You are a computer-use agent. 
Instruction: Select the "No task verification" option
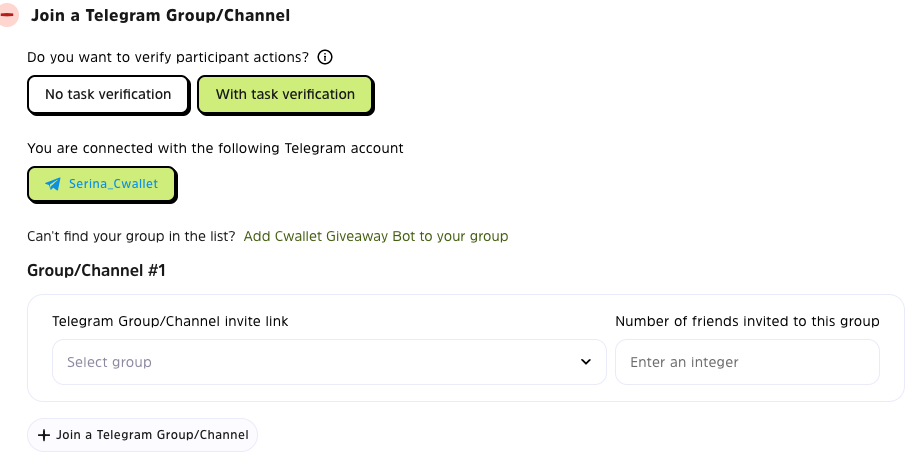(x=108, y=95)
